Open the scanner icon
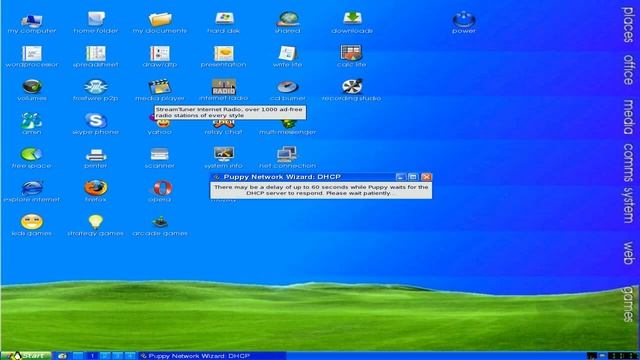640x360 pixels. click(x=160, y=155)
